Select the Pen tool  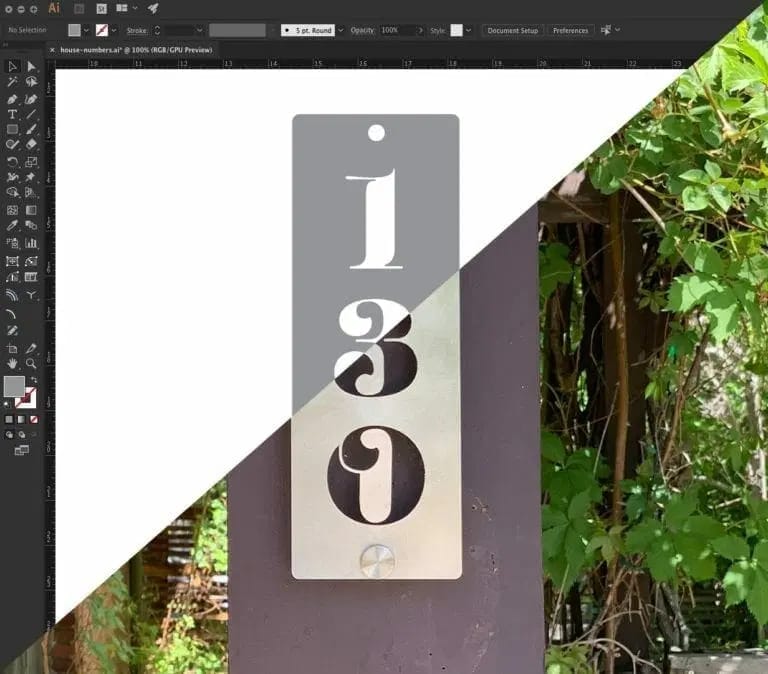[x=12, y=99]
